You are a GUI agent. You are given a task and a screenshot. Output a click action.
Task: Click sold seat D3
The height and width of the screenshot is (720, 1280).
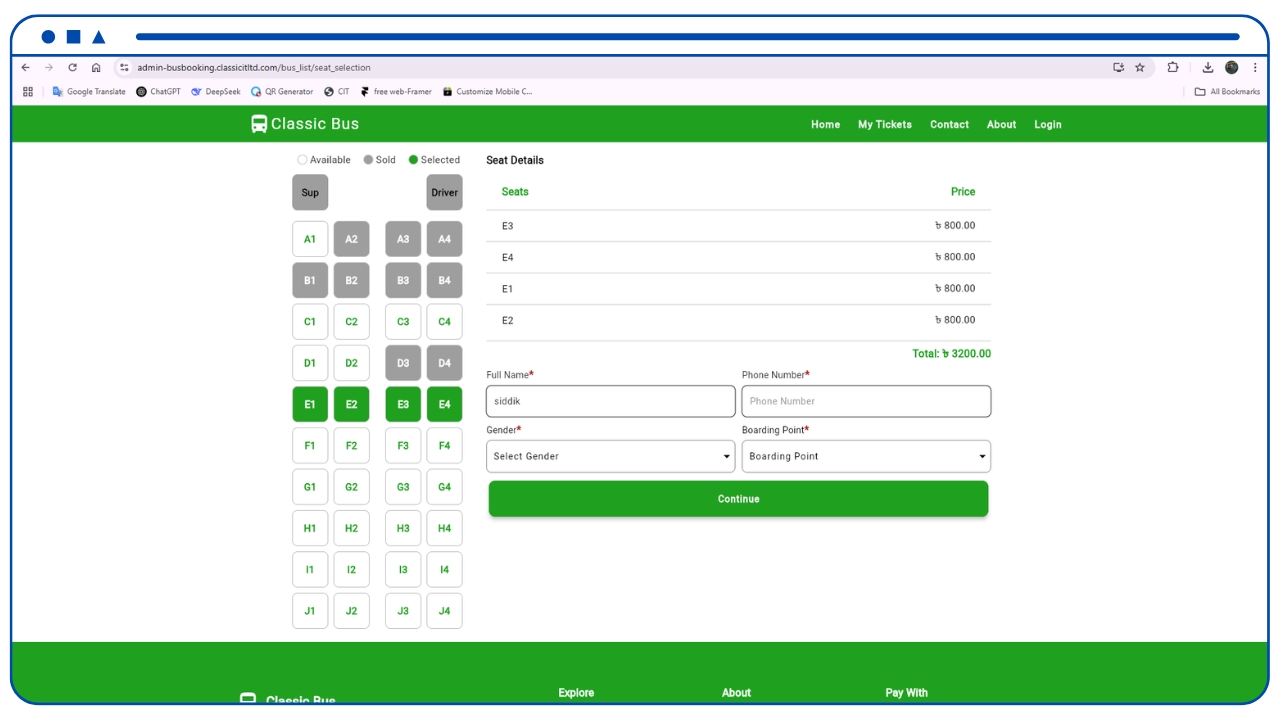tap(403, 363)
